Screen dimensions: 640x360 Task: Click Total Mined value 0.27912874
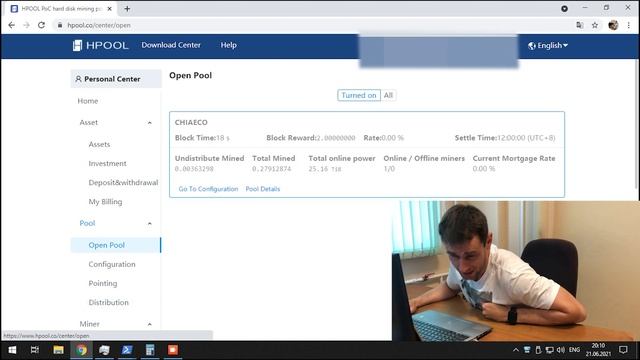pyautogui.click(x=271, y=169)
